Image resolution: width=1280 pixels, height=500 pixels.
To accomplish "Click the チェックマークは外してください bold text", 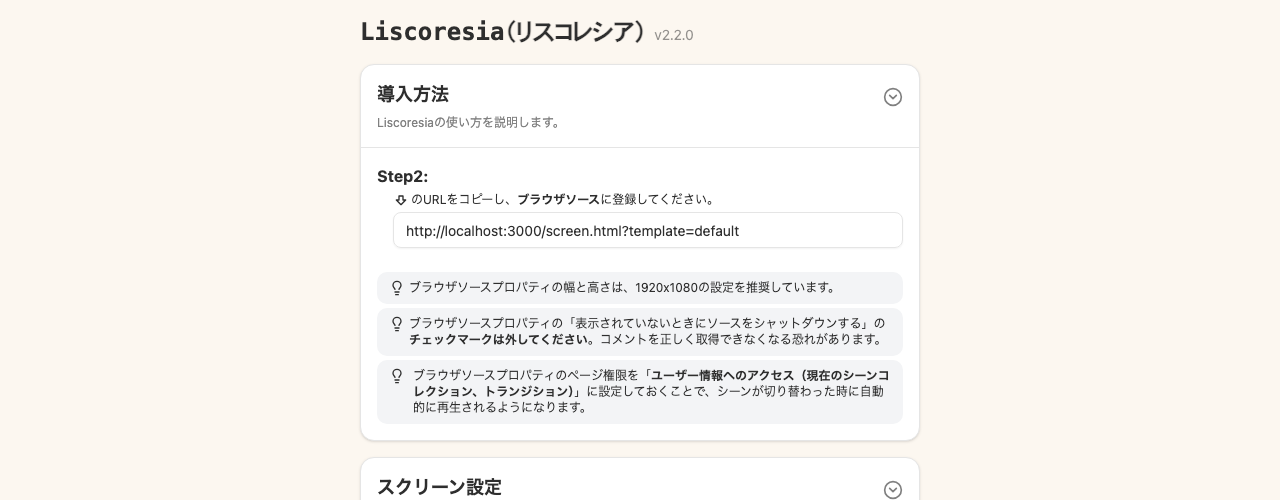I will (500, 339).
